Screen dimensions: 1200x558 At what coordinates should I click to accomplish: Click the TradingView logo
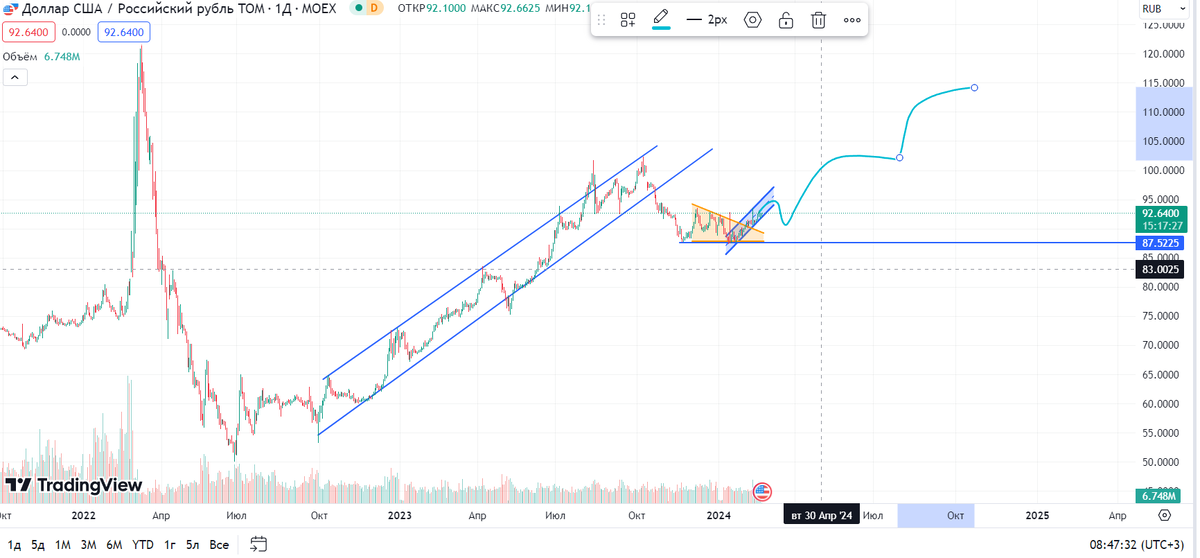(73, 485)
